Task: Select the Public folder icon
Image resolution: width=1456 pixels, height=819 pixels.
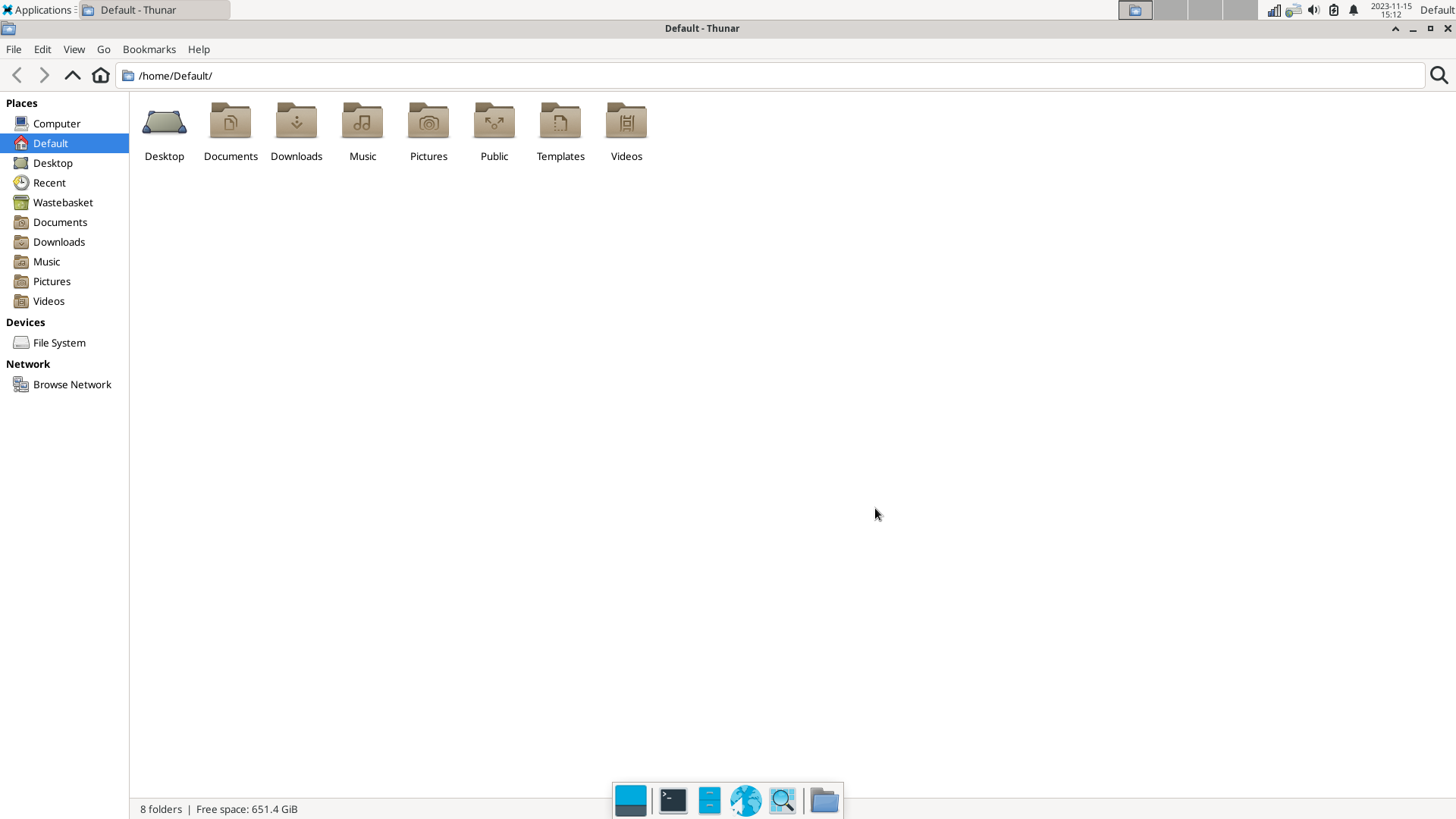Action: (x=494, y=122)
